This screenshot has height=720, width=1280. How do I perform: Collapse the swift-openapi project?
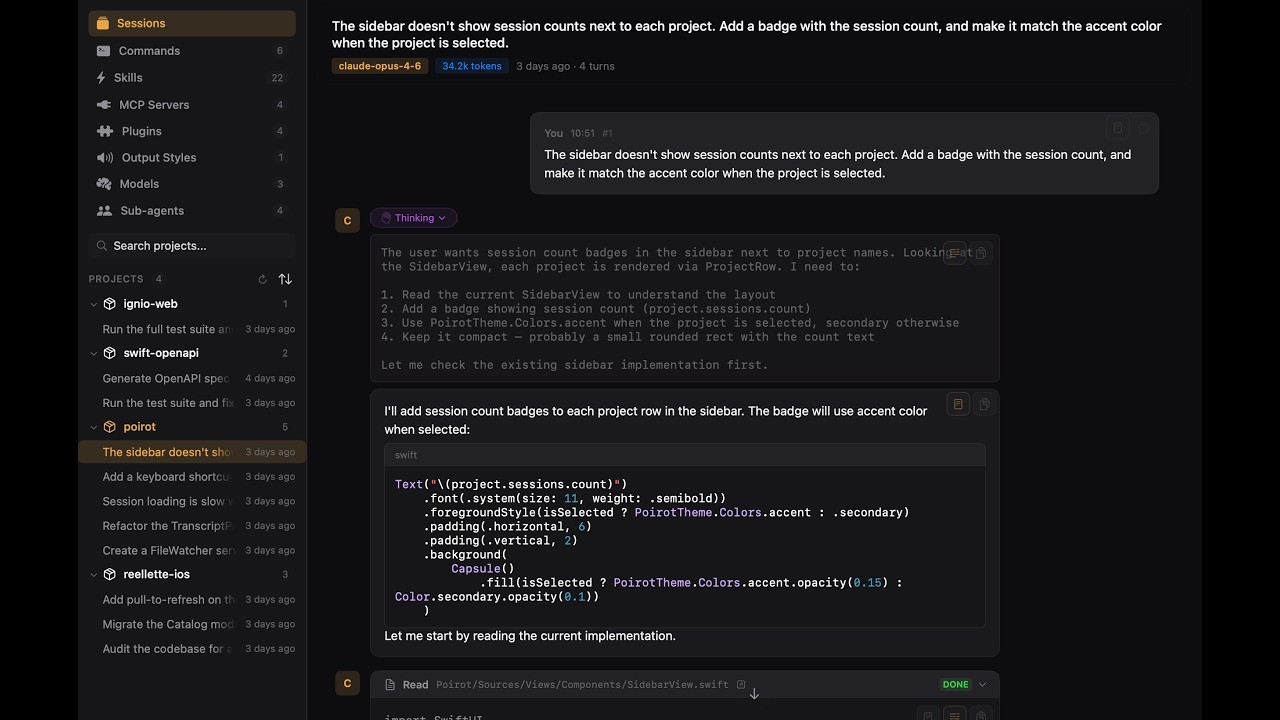pyautogui.click(x=94, y=353)
